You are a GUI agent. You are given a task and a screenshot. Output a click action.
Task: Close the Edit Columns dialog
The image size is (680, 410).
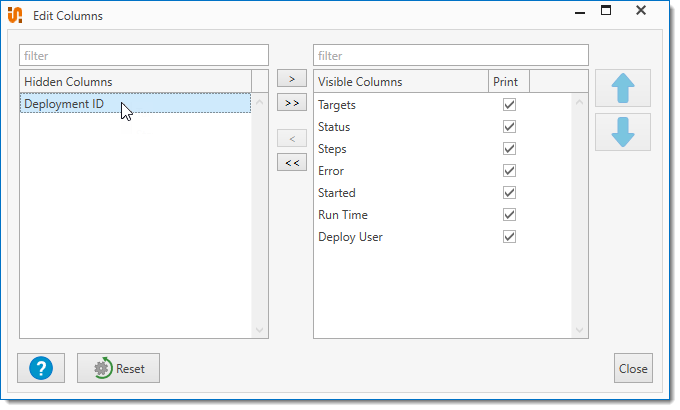[632, 368]
